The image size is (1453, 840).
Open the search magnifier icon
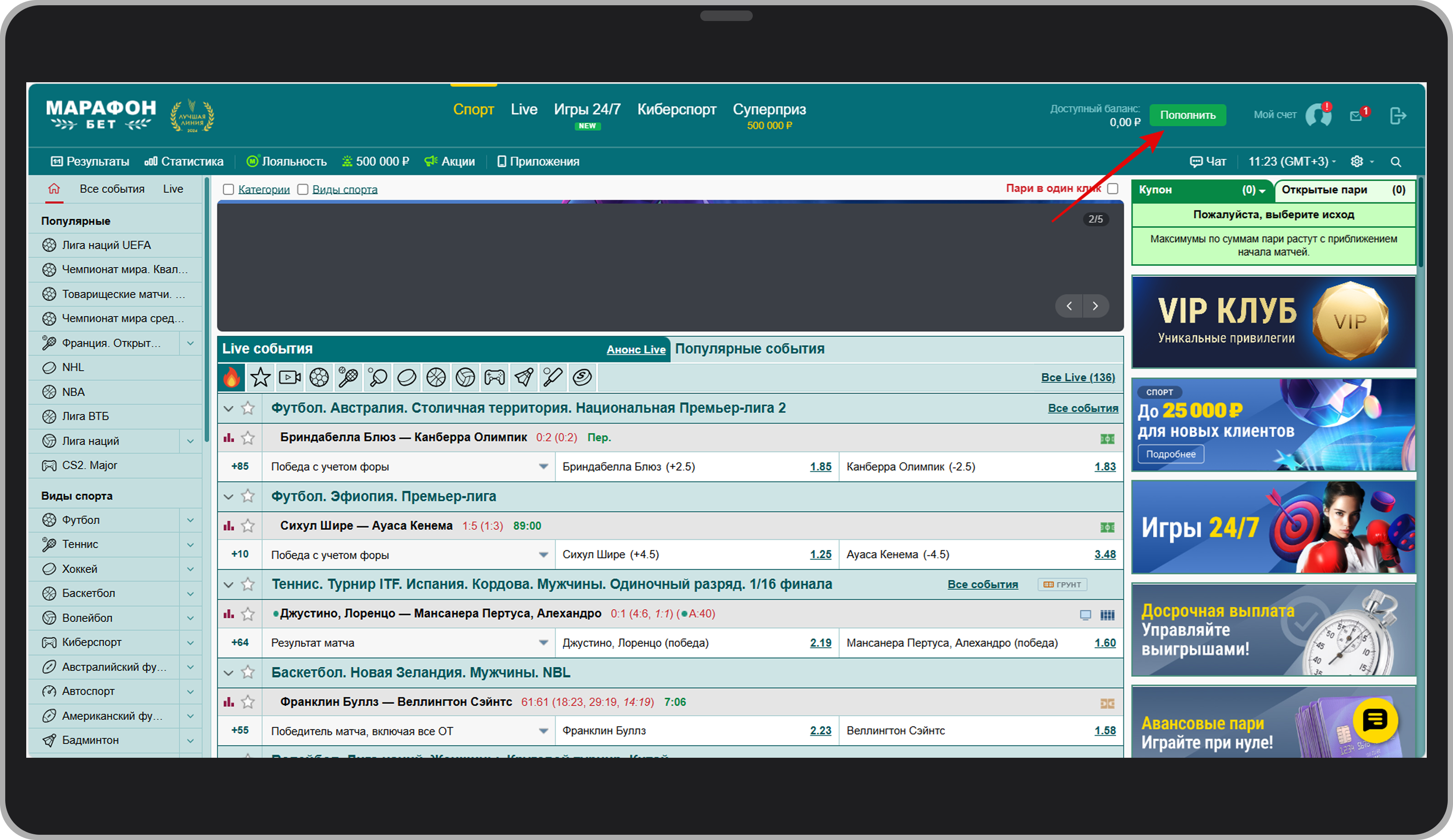[x=1396, y=161]
